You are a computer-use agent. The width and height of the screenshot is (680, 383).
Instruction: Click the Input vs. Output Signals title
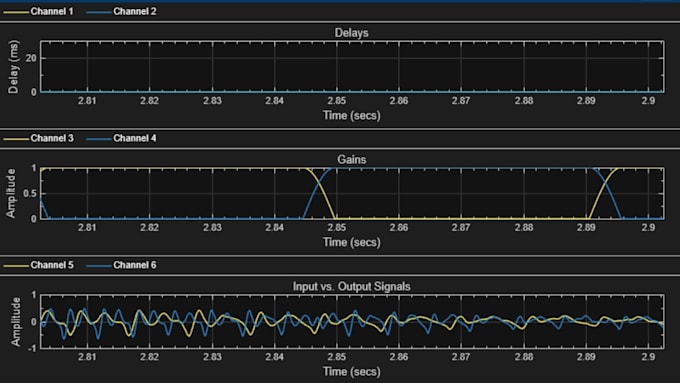click(x=351, y=287)
